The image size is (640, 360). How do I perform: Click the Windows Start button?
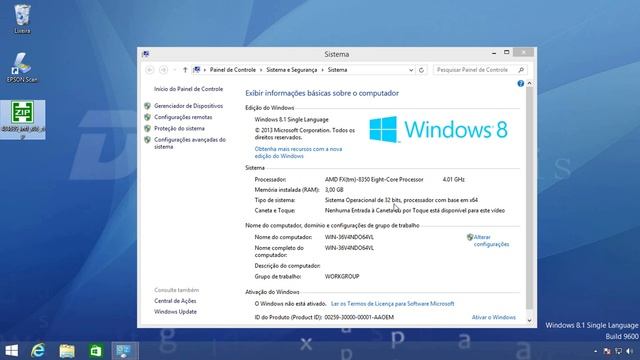point(11,351)
